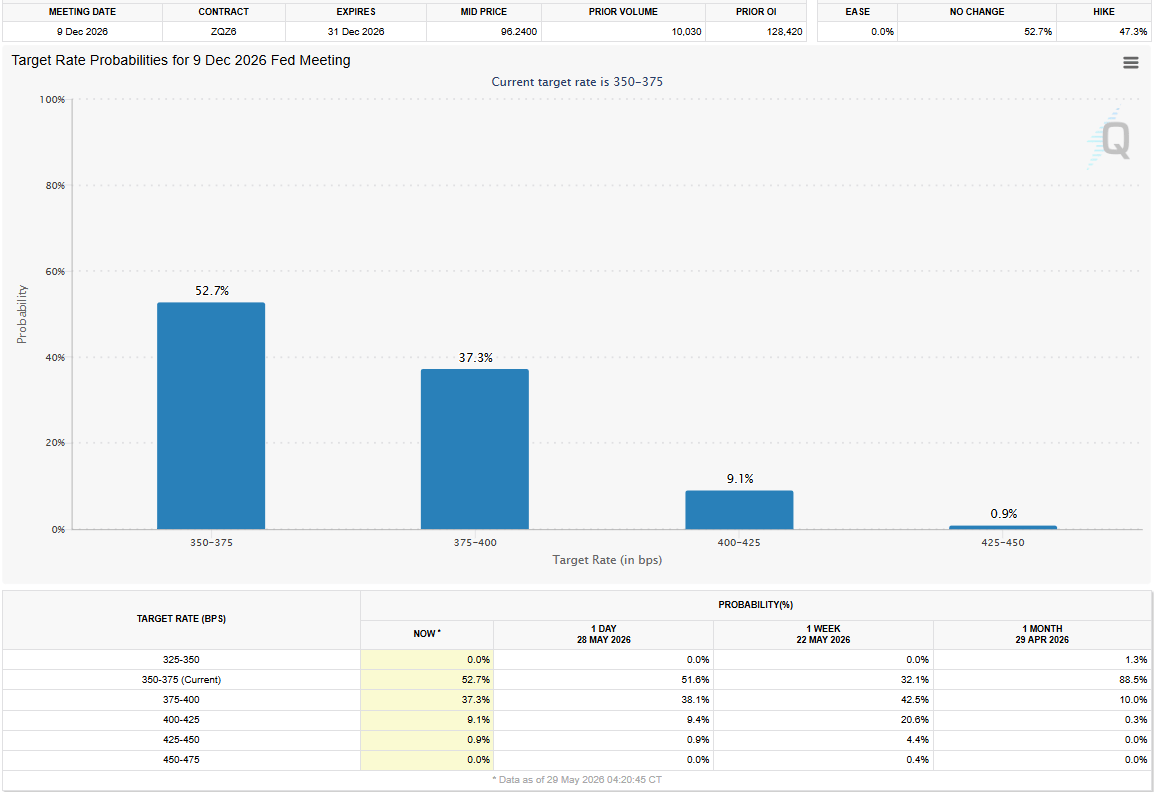1154x792 pixels.
Task: Click the 1 WEEK 22 MAY 2026 header
Action: (x=823, y=634)
